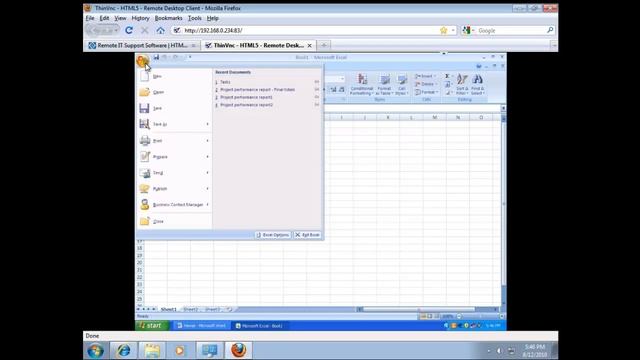Switch to Remote IT Support Software tab
Image resolution: width=640 pixels, height=360 pixels.
pyautogui.click(x=142, y=45)
